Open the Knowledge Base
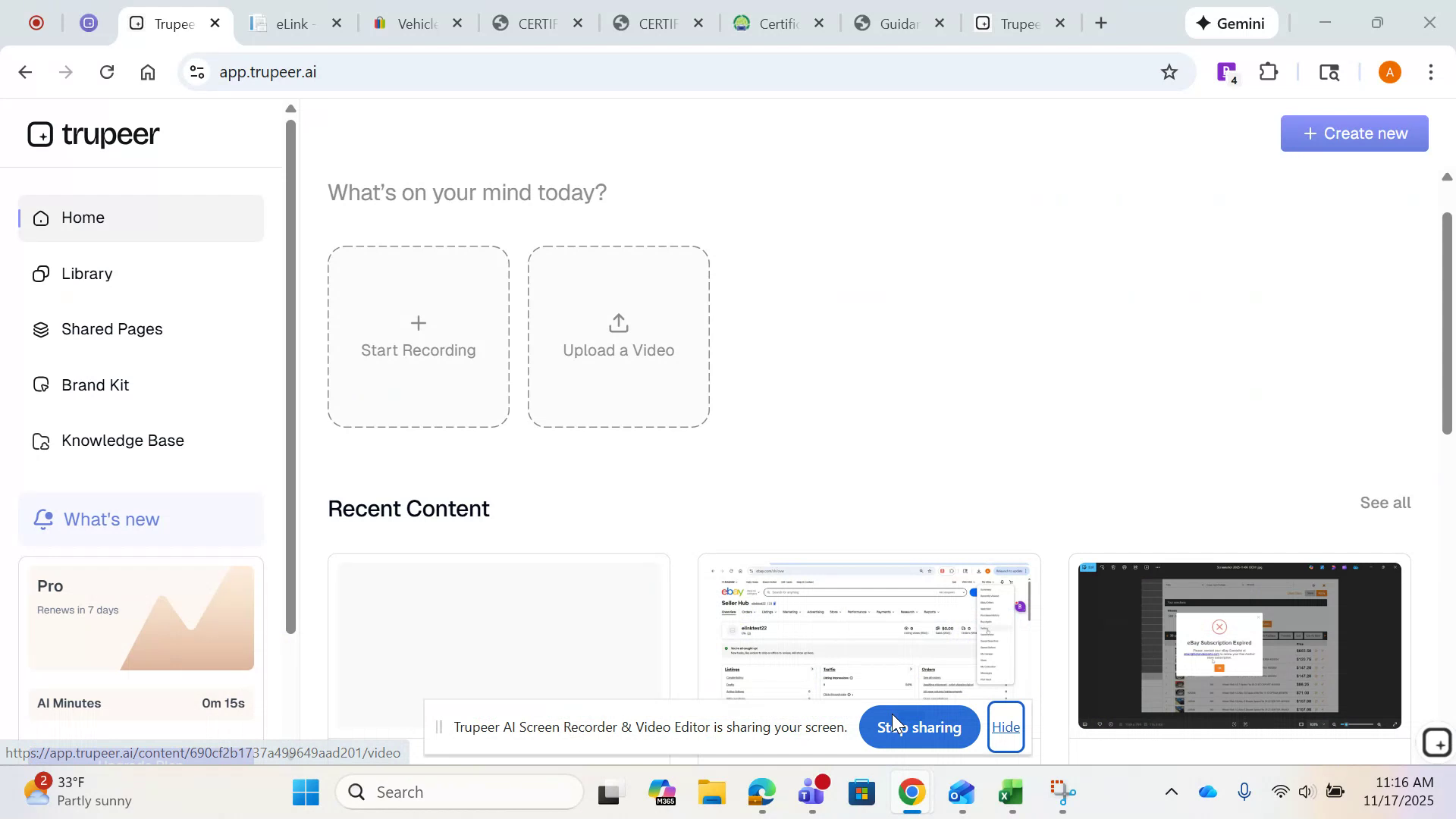This screenshot has height=819, width=1456. [x=122, y=441]
